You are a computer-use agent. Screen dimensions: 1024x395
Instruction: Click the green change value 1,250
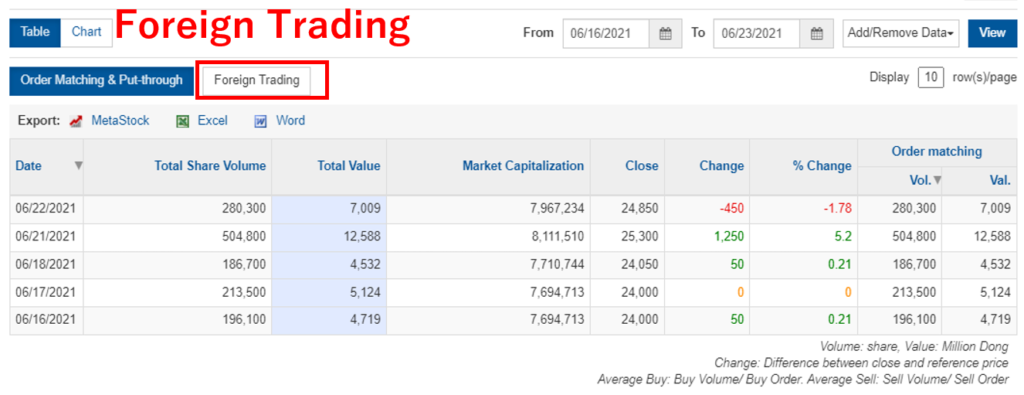tap(730, 237)
